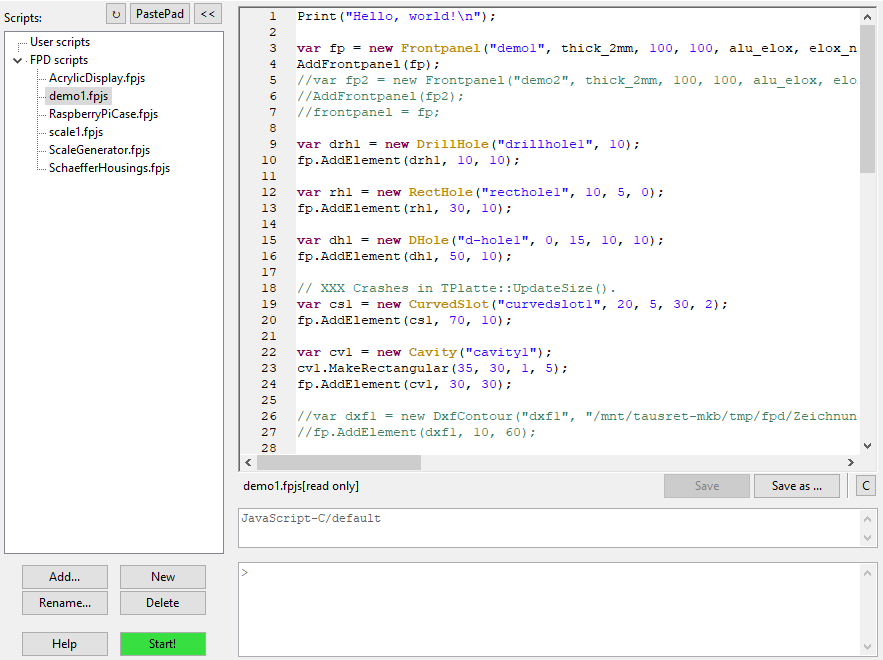Viewport: 883px width, 660px height.
Task: Click the Add... button
Action: [x=64, y=577]
